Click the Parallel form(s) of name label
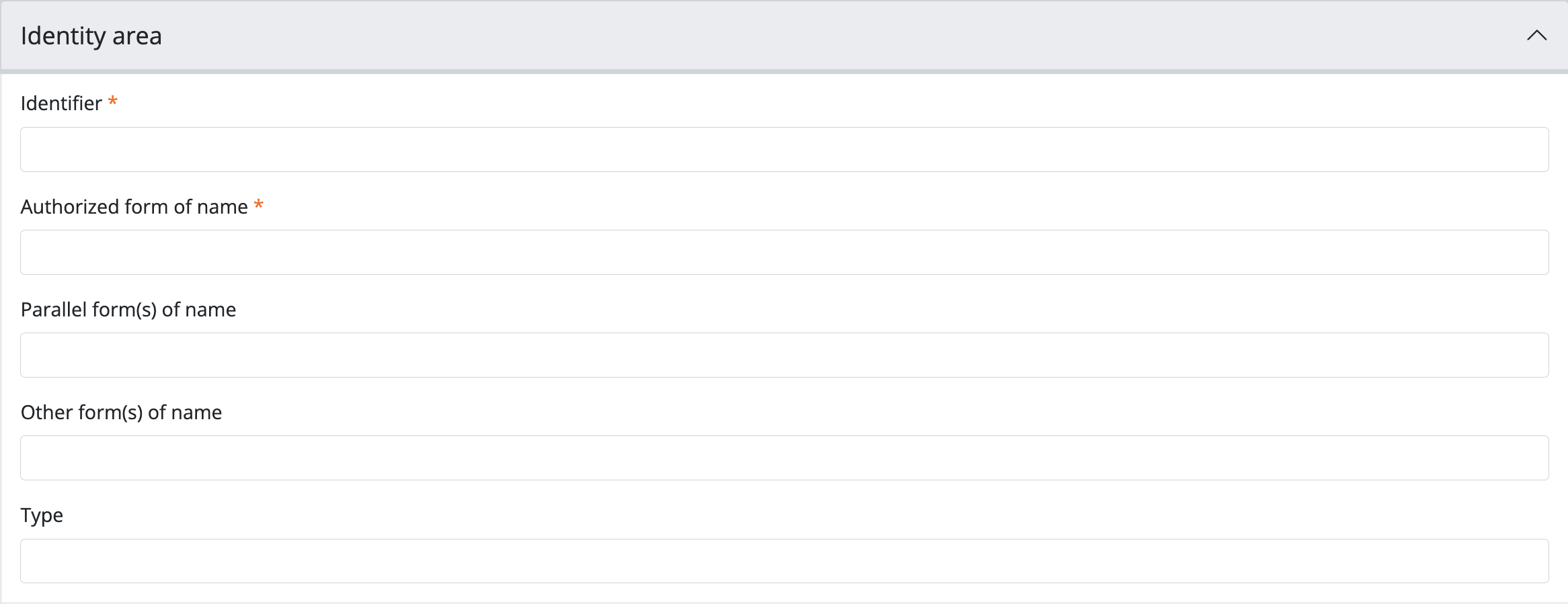The width and height of the screenshot is (1568, 604). [x=128, y=310]
